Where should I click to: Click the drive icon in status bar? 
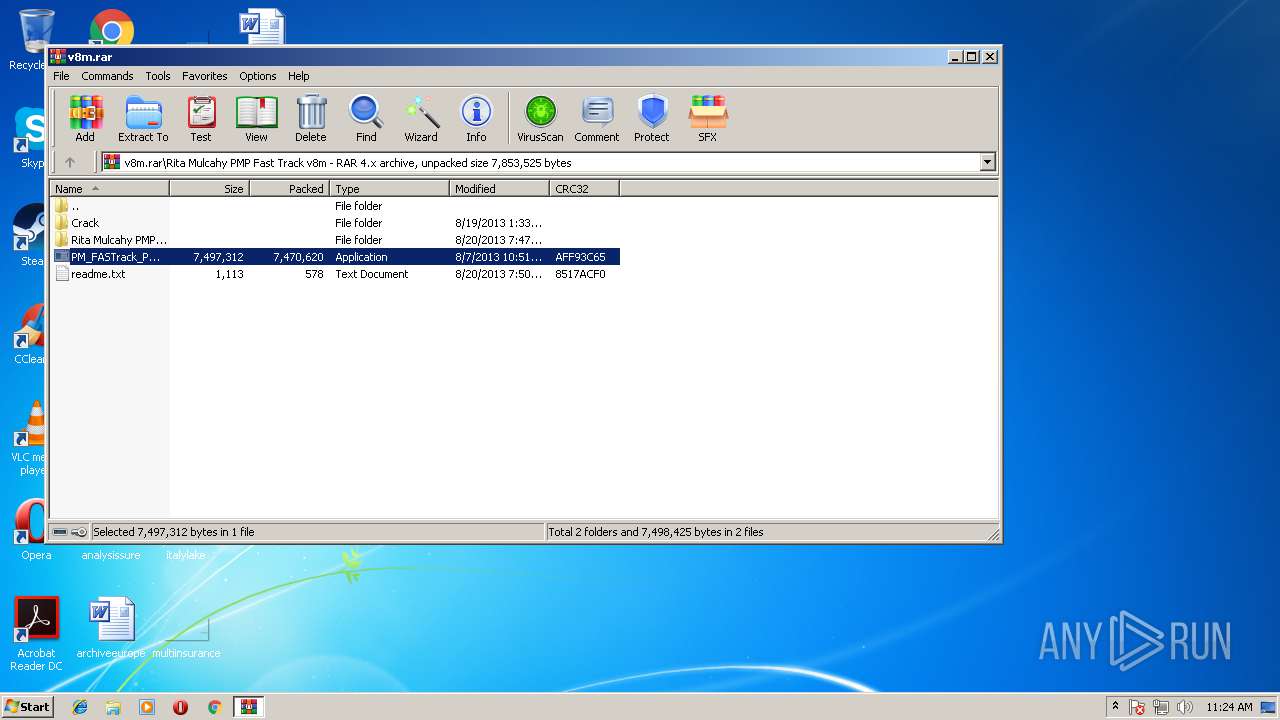(61, 532)
